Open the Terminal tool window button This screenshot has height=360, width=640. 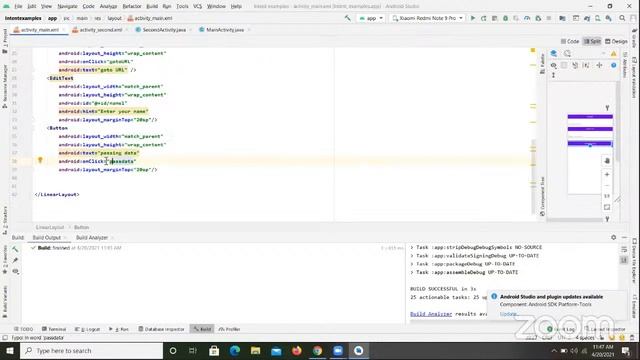click(54, 329)
